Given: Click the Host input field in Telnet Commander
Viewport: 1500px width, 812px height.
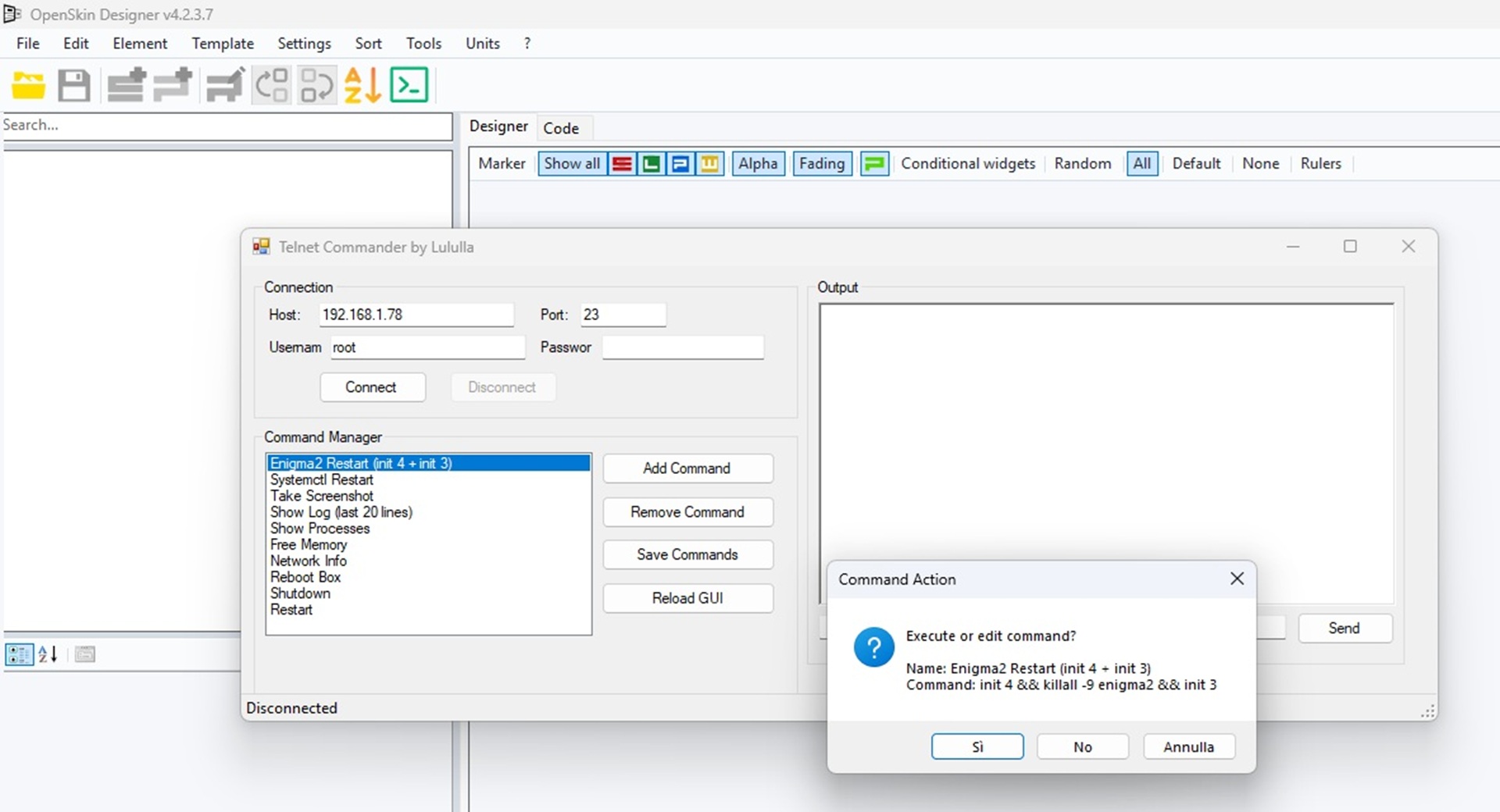Looking at the screenshot, I should pos(416,315).
